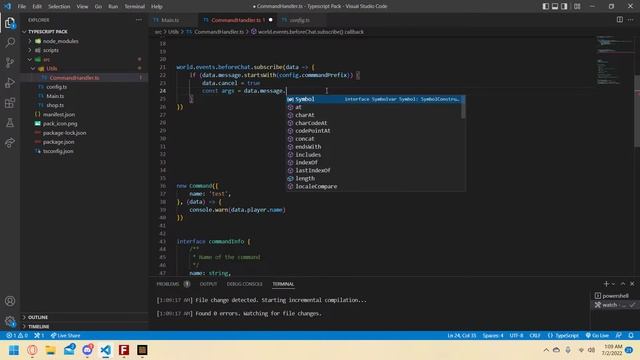This screenshot has height=360, width=640.
Task: Toggle panel layout icon in title bar
Action: click(555, 6)
